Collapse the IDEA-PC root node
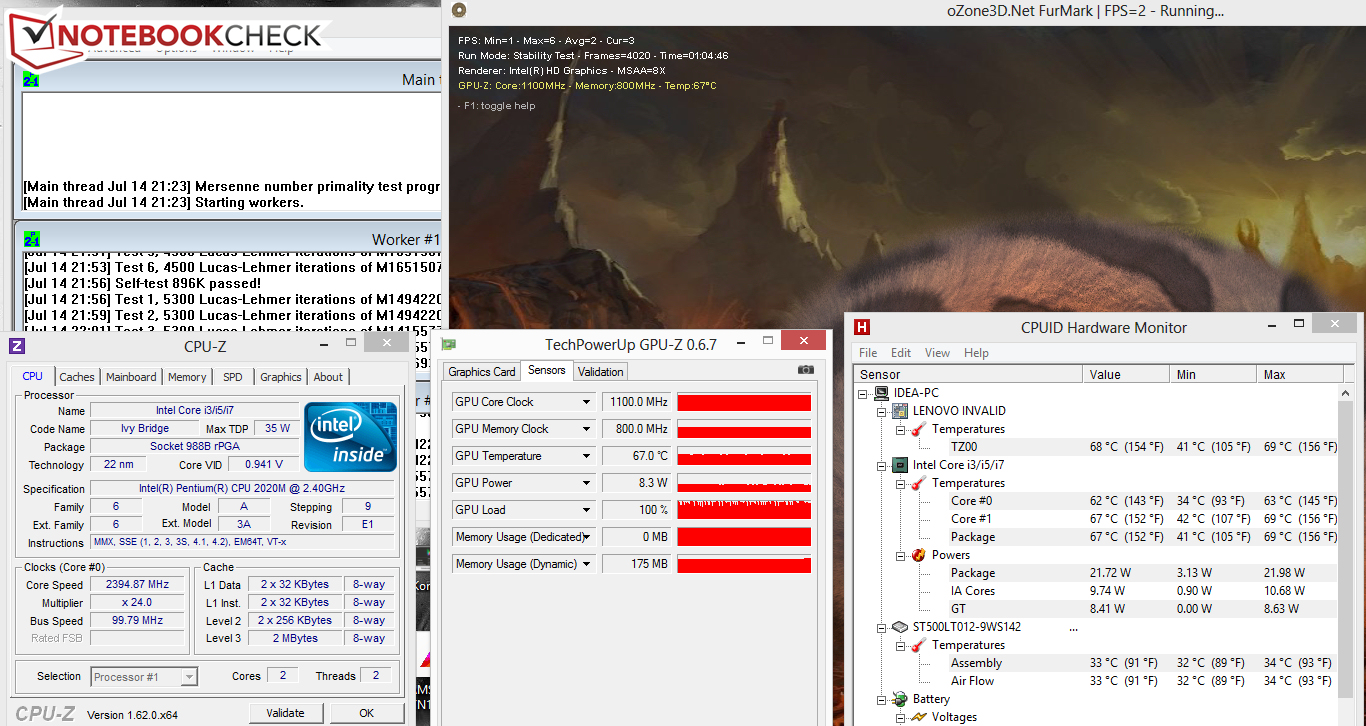This screenshot has height=726, width=1366. tap(864, 393)
